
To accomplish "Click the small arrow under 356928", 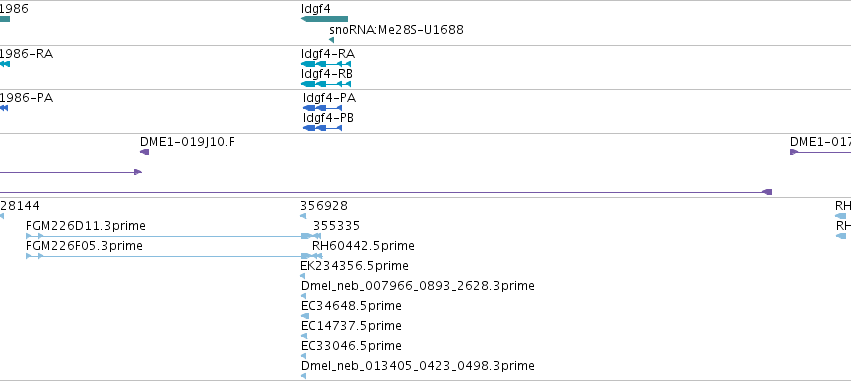I will pos(303,216).
